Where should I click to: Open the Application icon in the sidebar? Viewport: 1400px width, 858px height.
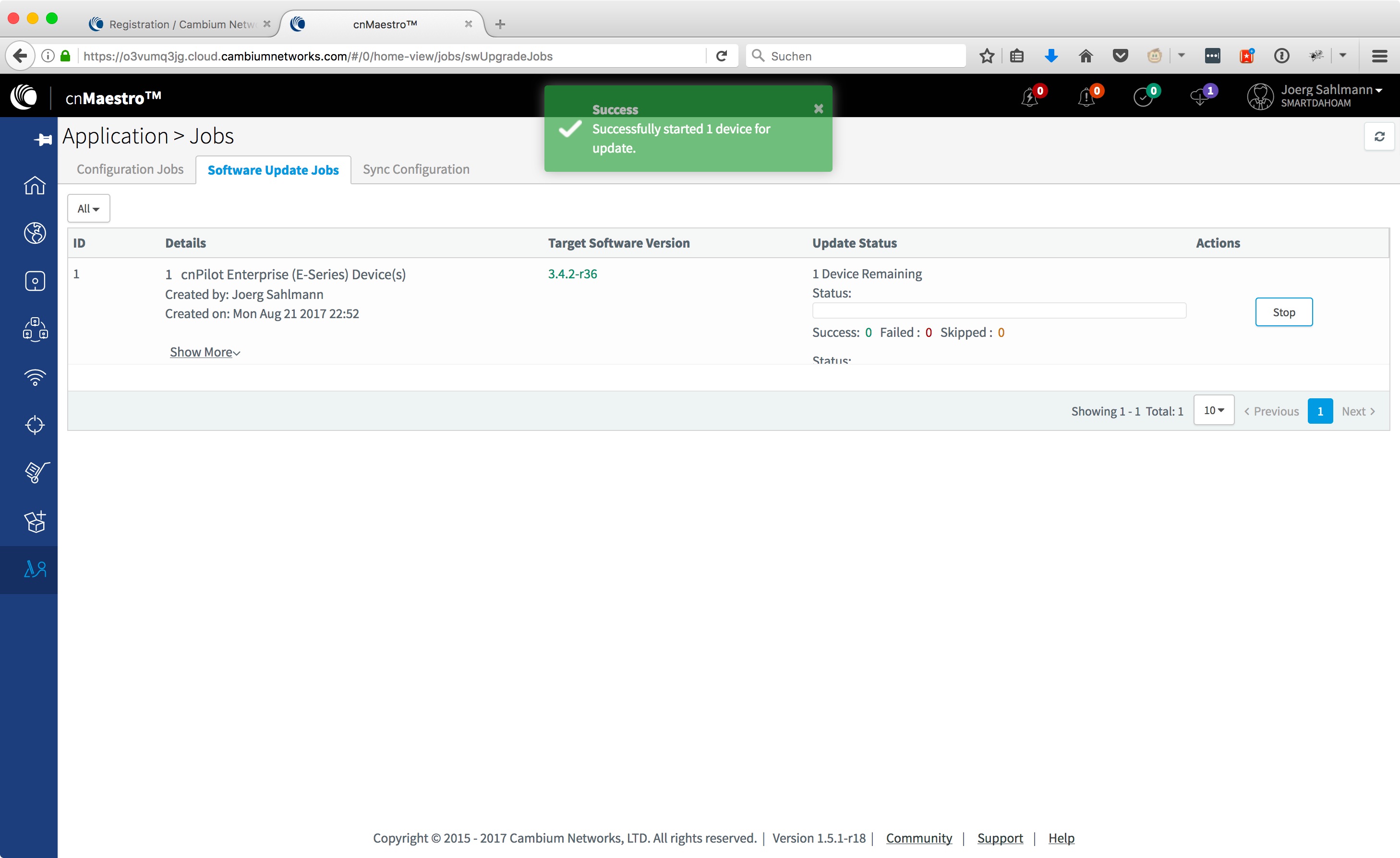pyautogui.click(x=35, y=569)
